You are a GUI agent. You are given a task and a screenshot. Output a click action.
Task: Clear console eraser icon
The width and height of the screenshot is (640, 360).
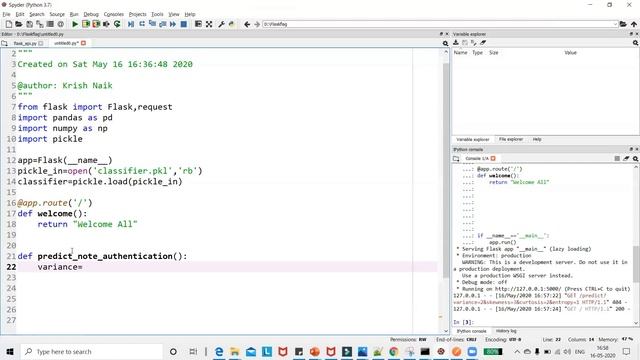click(x=626, y=158)
